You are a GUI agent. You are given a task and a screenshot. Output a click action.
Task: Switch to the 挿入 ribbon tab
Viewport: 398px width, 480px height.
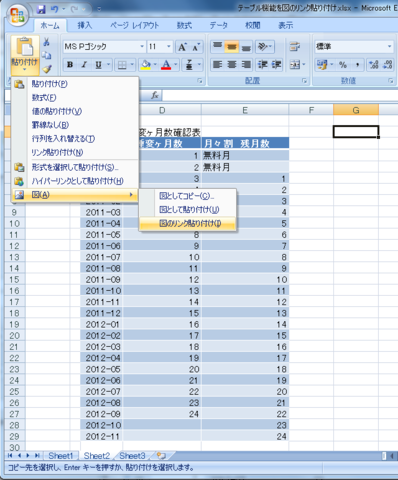point(84,25)
